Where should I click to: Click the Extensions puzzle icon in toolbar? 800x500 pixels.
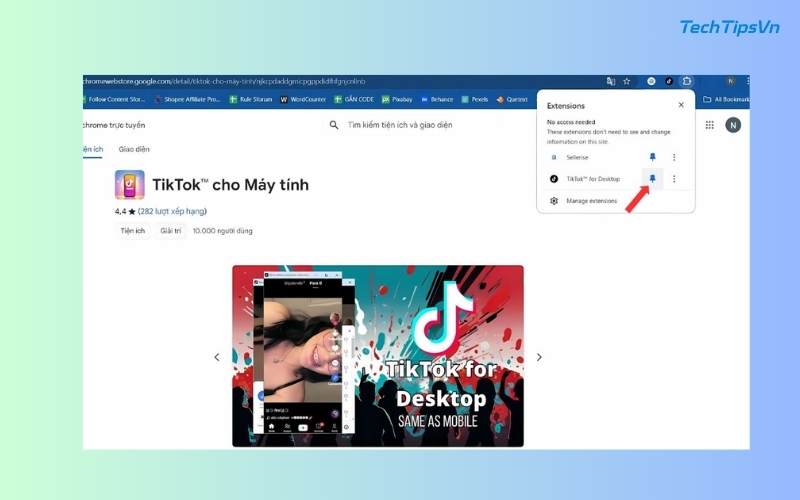(687, 81)
